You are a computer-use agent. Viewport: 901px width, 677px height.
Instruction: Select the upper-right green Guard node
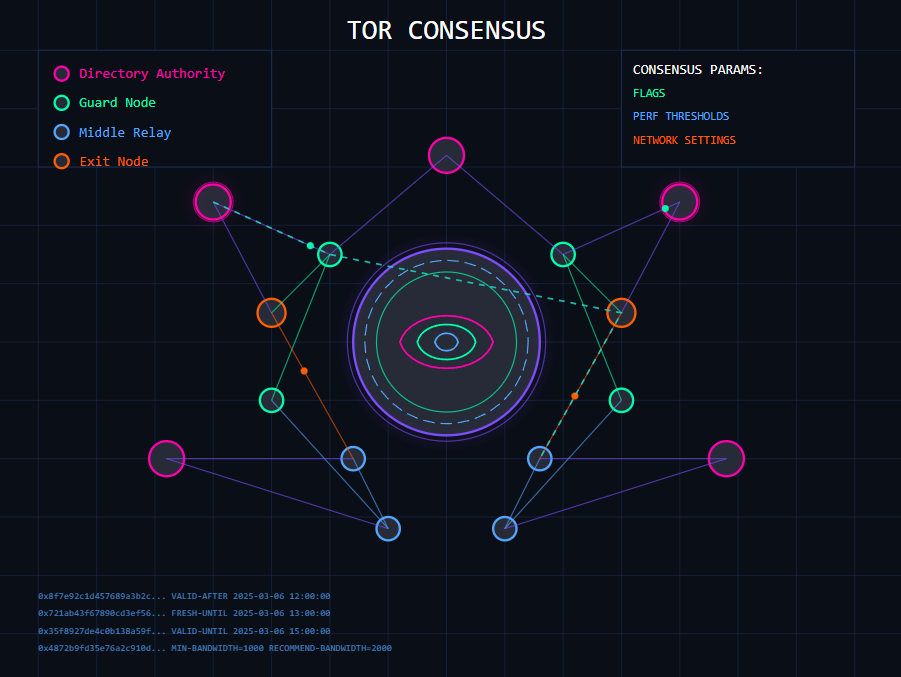[x=563, y=255]
